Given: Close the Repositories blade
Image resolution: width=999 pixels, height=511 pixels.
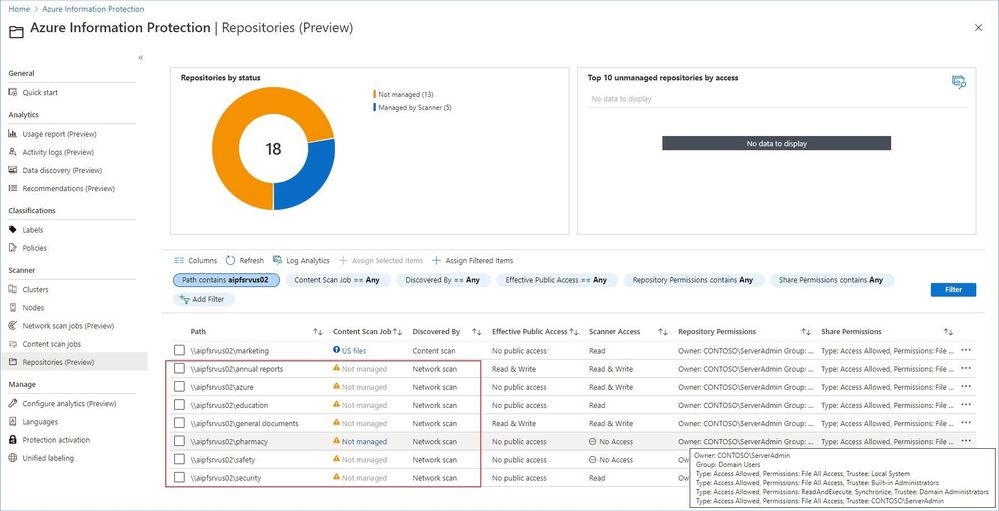Looking at the screenshot, I should click(x=979, y=27).
